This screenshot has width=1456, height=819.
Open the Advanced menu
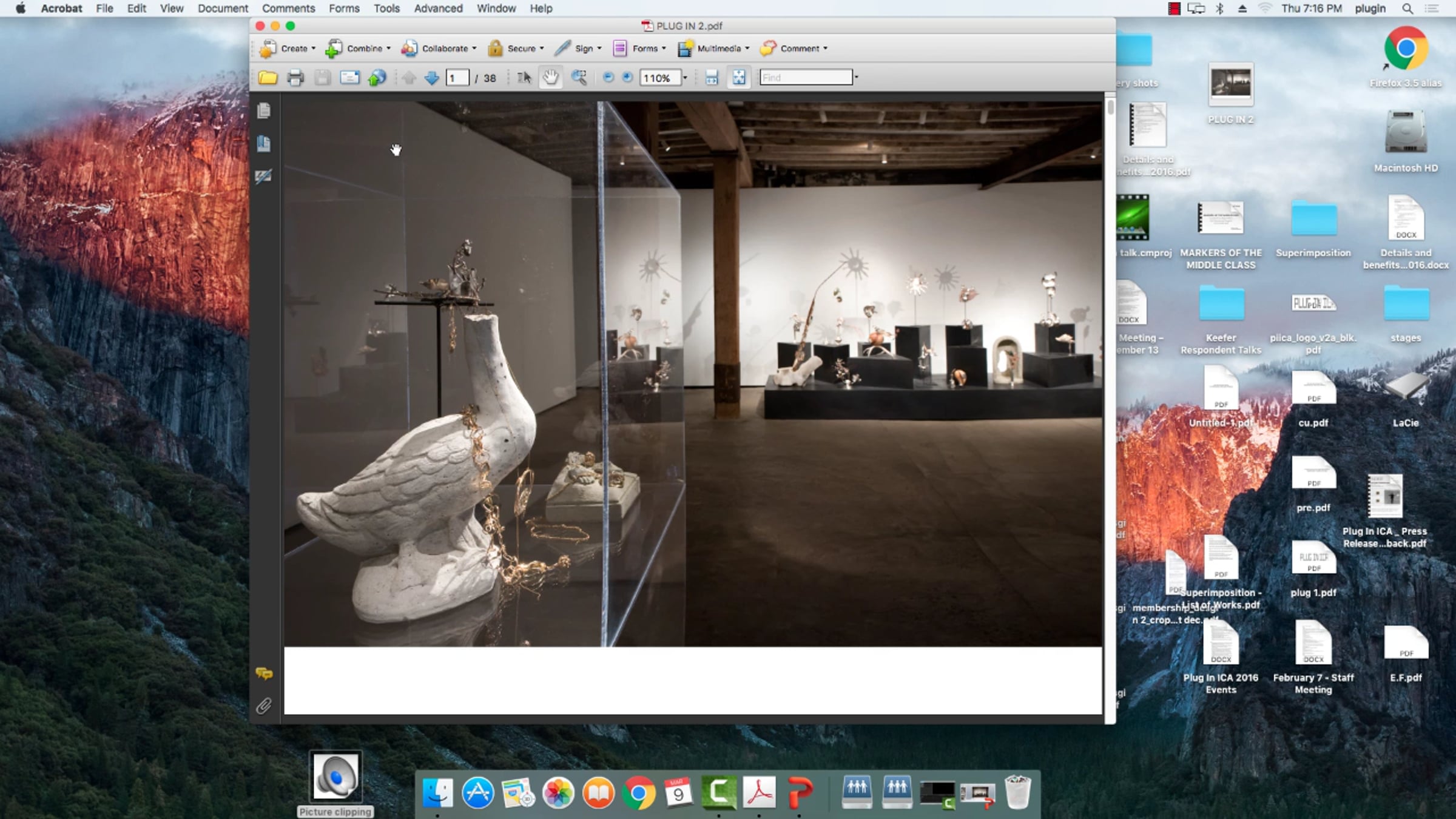pyautogui.click(x=438, y=8)
